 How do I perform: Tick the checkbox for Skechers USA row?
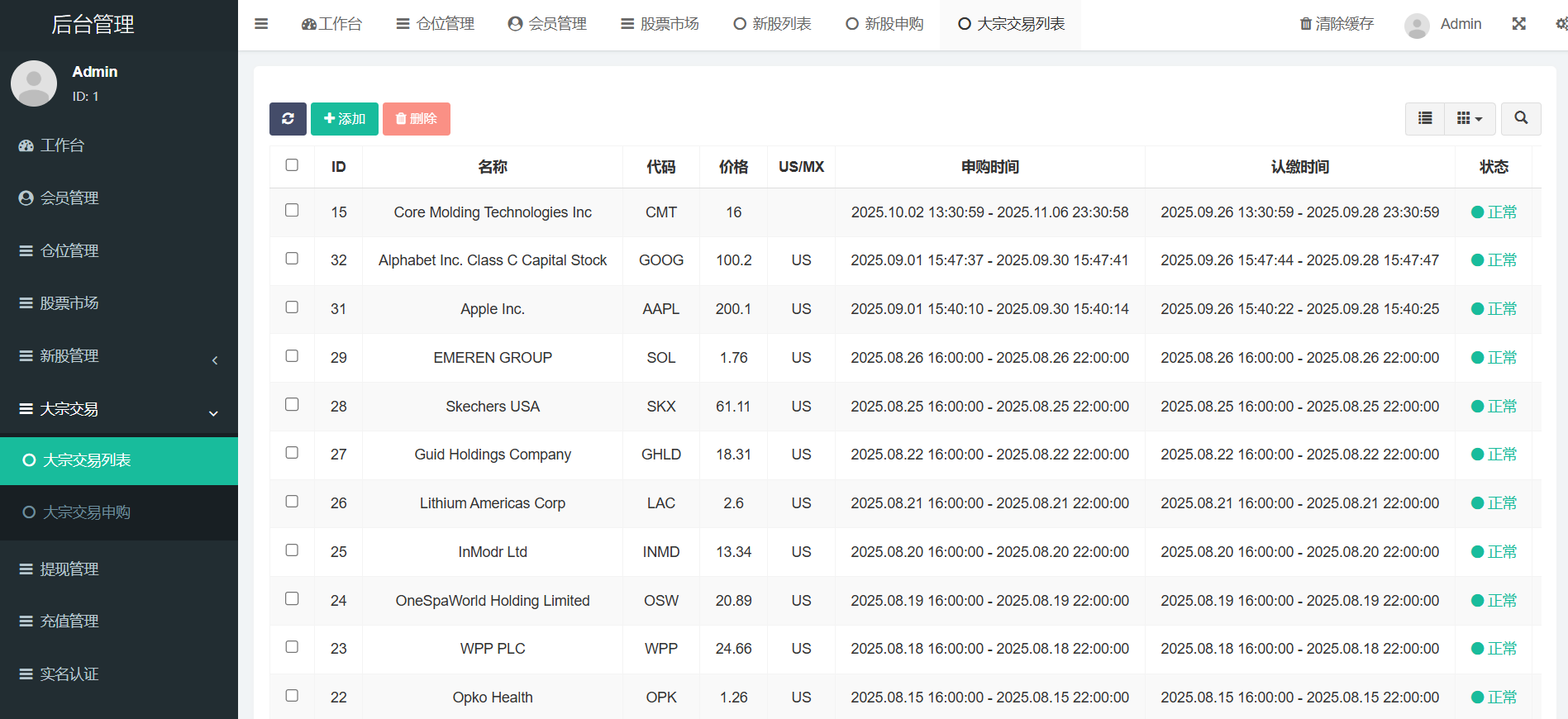click(292, 405)
